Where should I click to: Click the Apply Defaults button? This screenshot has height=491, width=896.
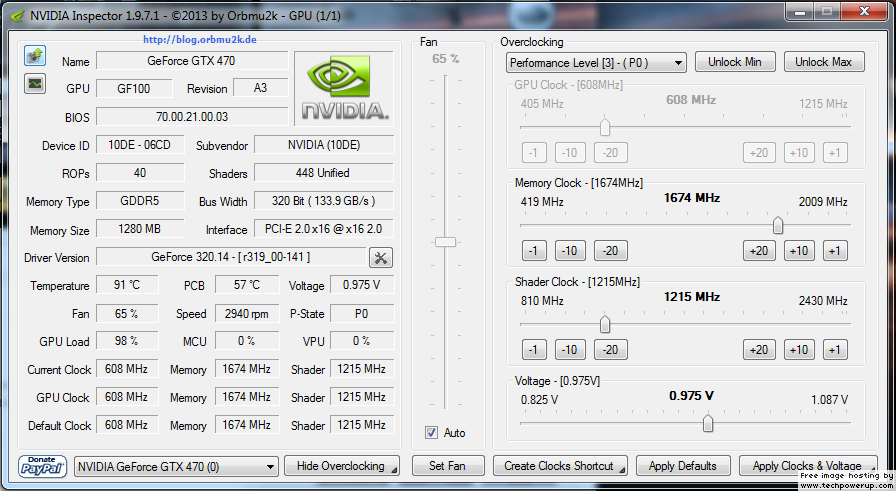click(683, 466)
